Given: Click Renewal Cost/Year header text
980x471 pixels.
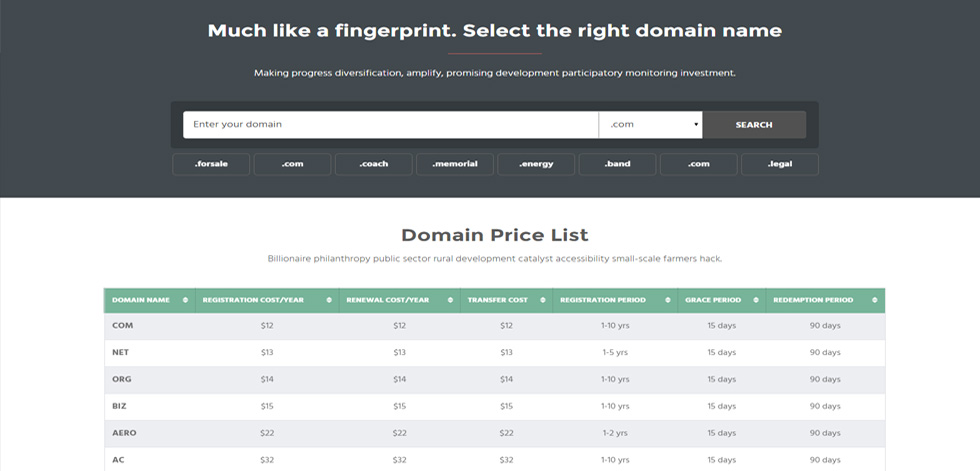Looking at the screenshot, I should 388,300.
